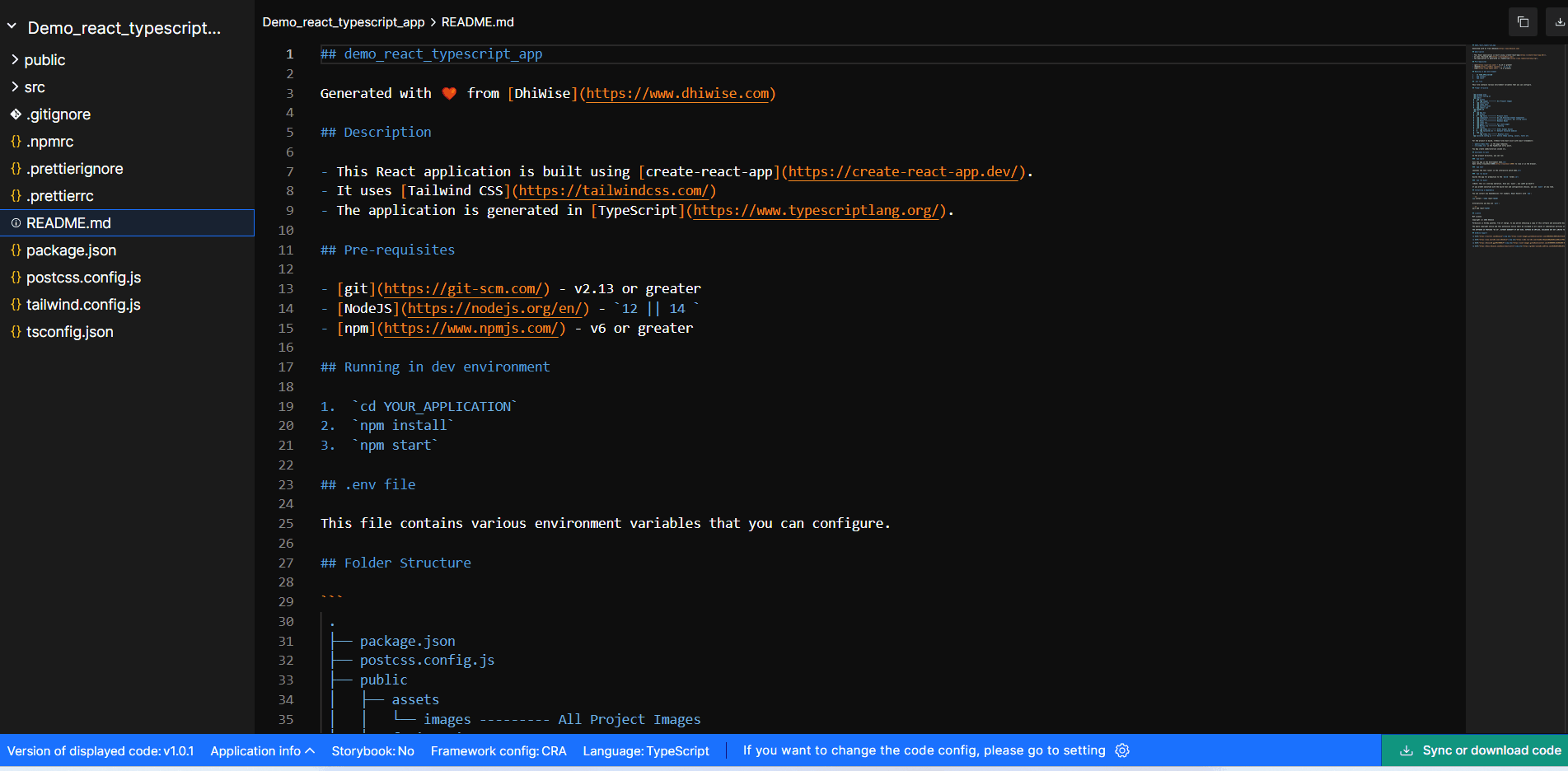Open the dhiwise.com link on line 3

(677, 93)
